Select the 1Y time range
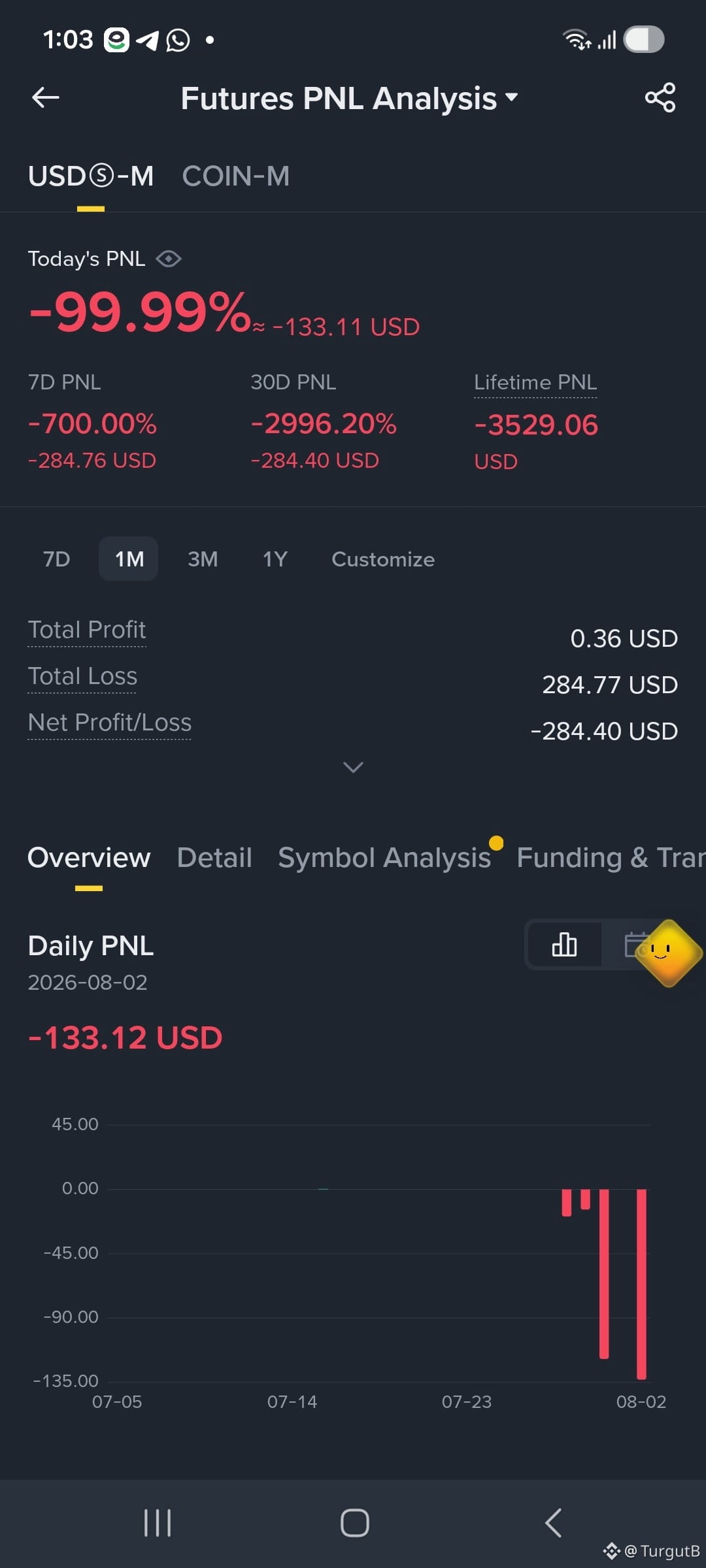 click(x=275, y=559)
